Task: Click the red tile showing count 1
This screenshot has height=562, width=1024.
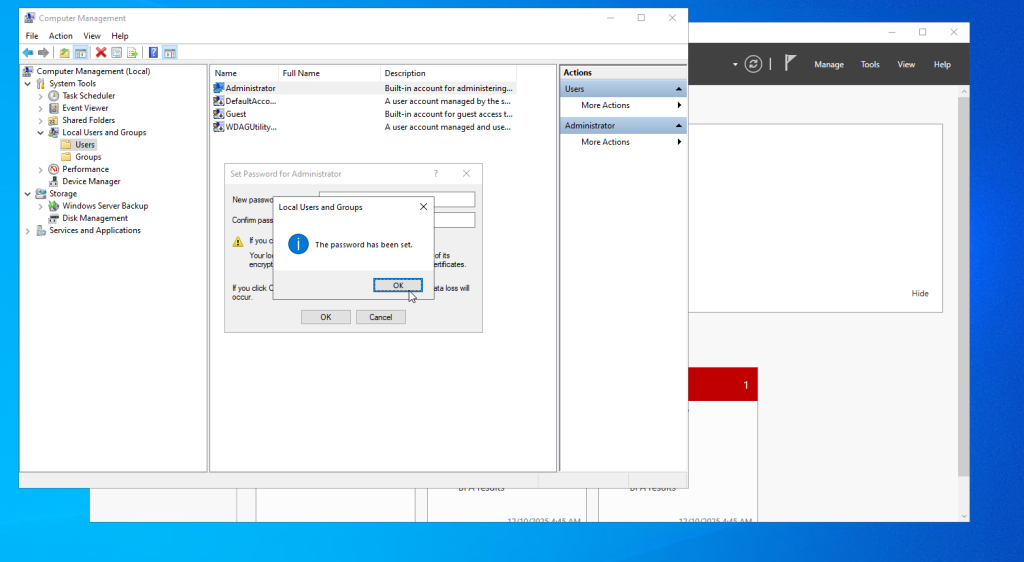Action: (x=723, y=384)
